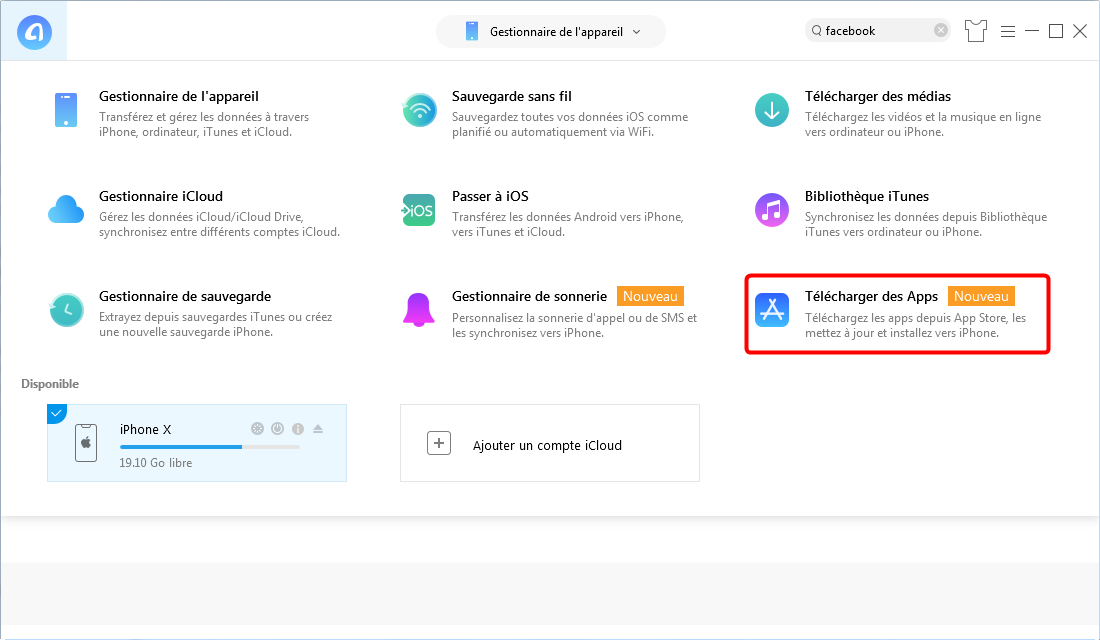Click the iPhone X storage bar

(x=209, y=447)
